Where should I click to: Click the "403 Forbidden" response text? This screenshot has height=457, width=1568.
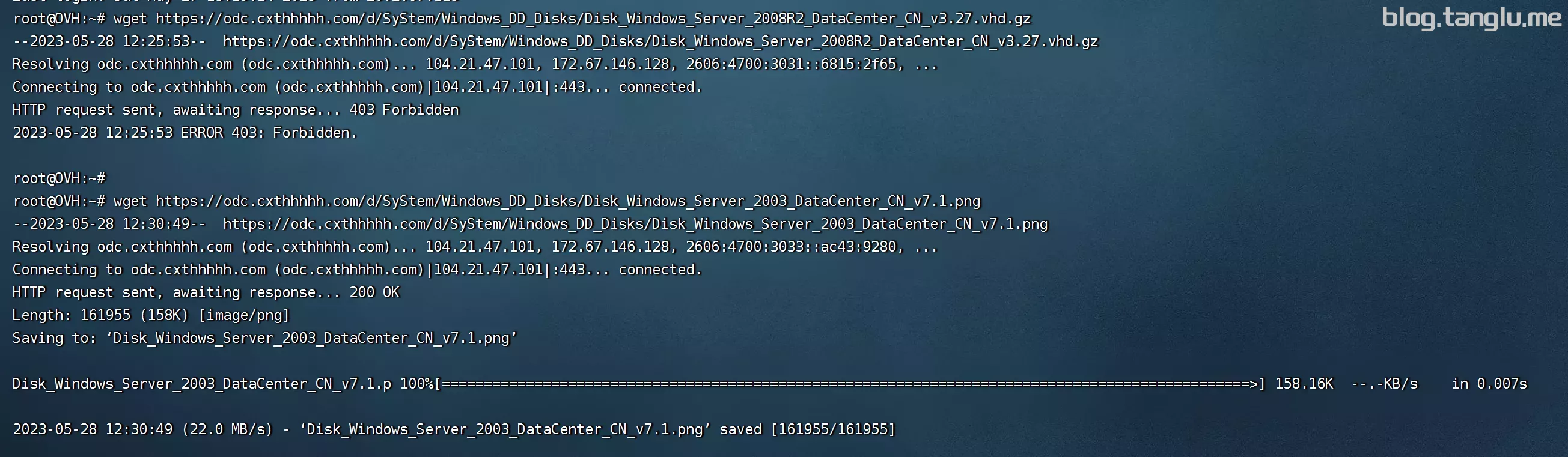point(403,110)
